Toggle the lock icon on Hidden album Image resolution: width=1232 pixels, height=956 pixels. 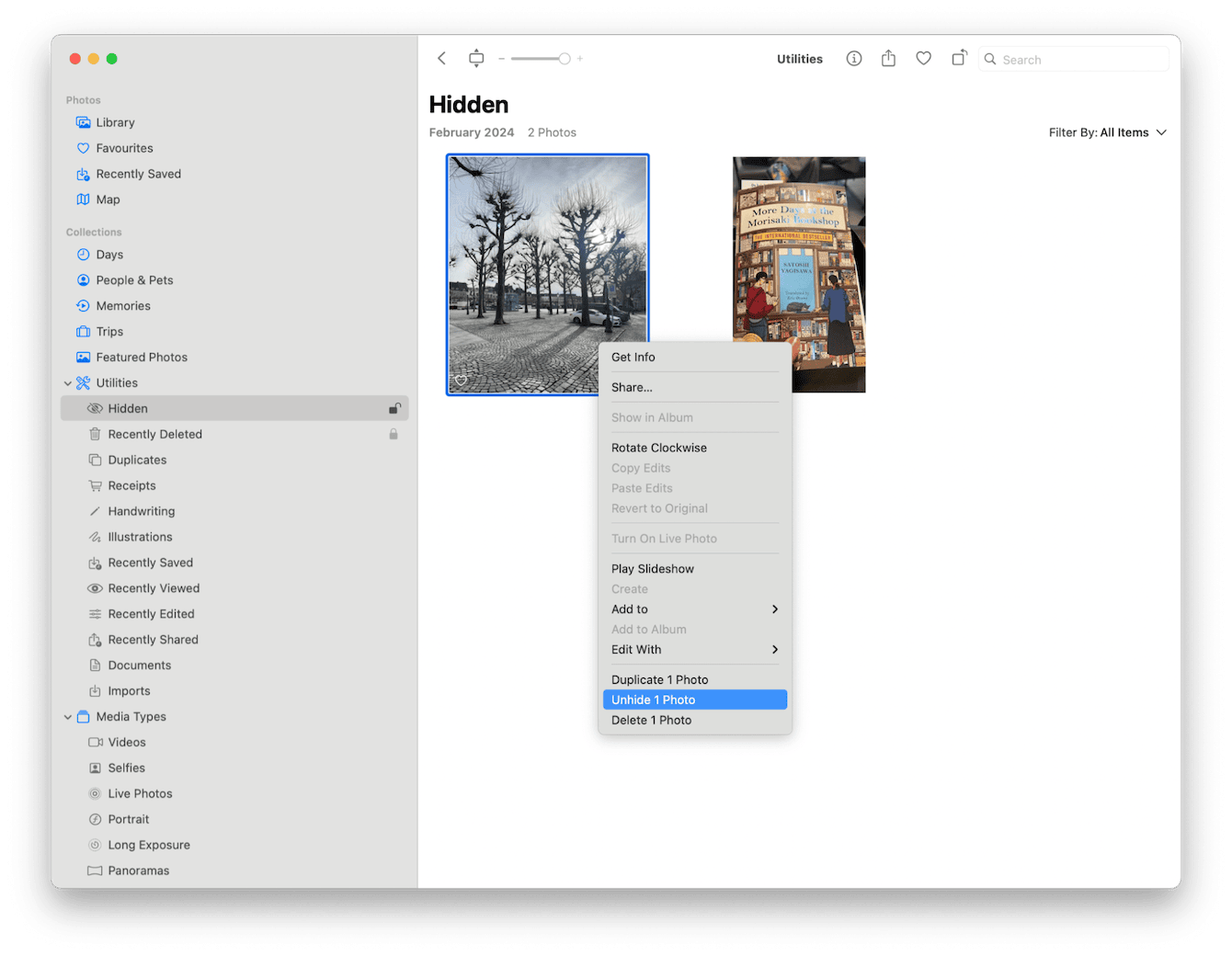394,408
